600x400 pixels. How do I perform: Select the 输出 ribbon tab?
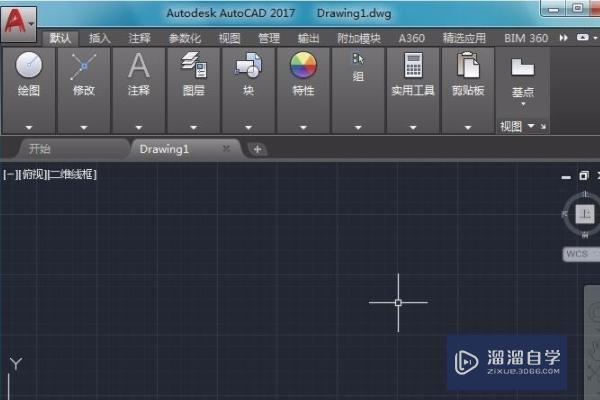tap(308, 38)
